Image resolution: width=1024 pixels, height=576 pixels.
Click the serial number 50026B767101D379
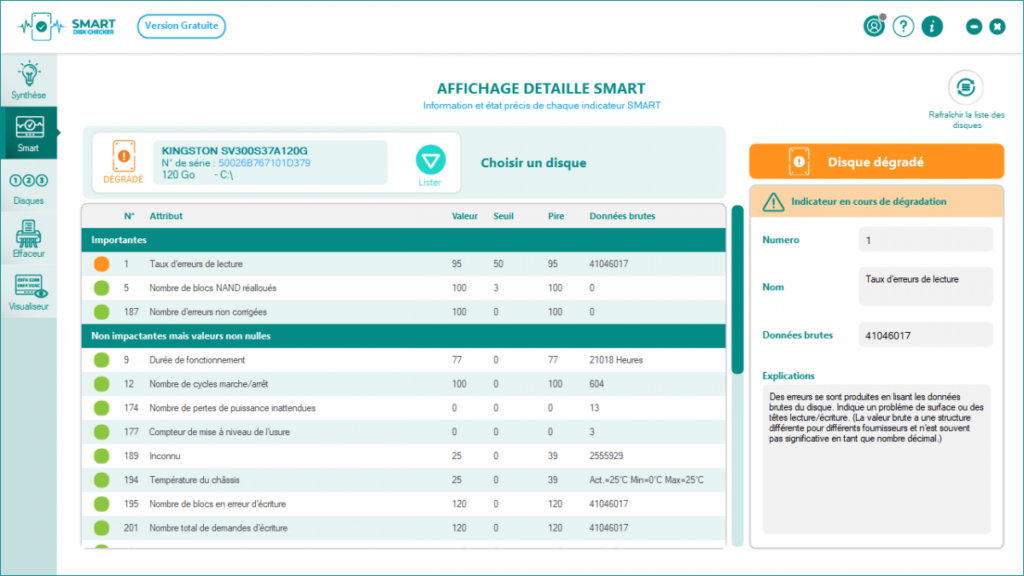click(x=264, y=163)
